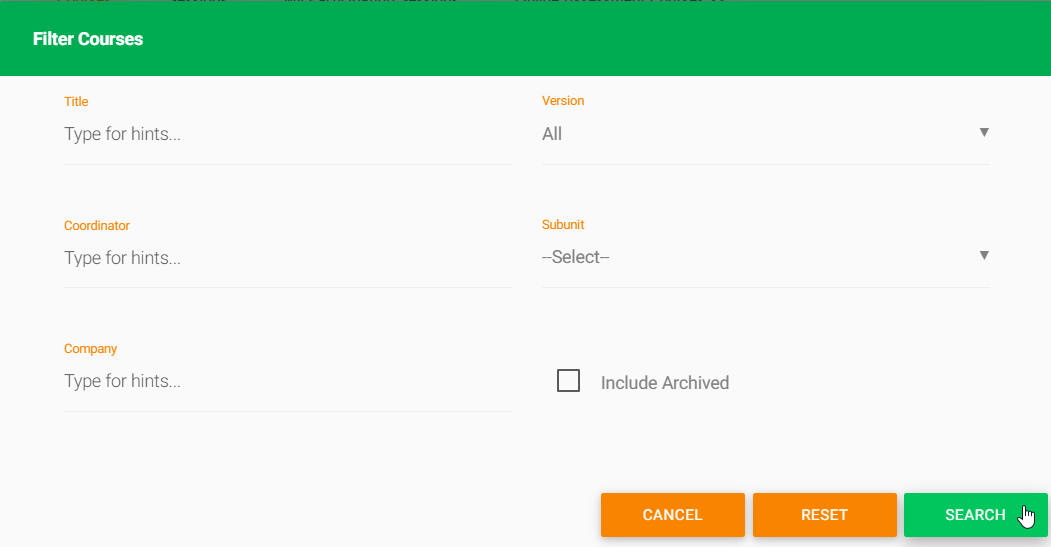
Task: Click the orange Title field label
Action: pyautogui.click(x=76, y=101)
